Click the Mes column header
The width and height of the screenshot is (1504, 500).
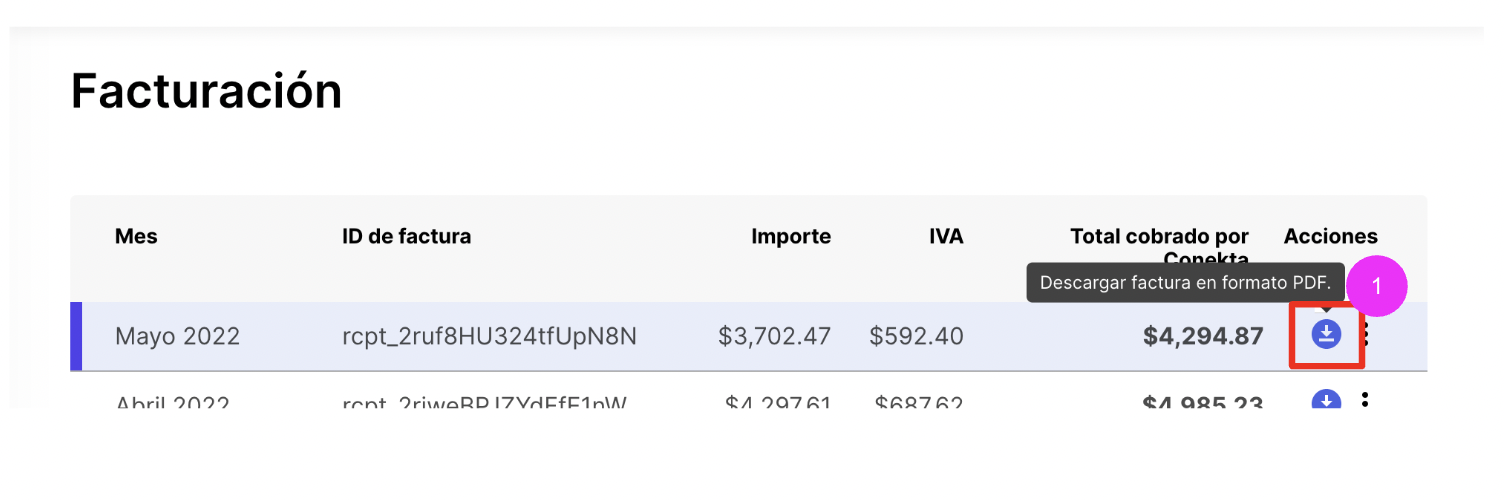pos(136,237)
